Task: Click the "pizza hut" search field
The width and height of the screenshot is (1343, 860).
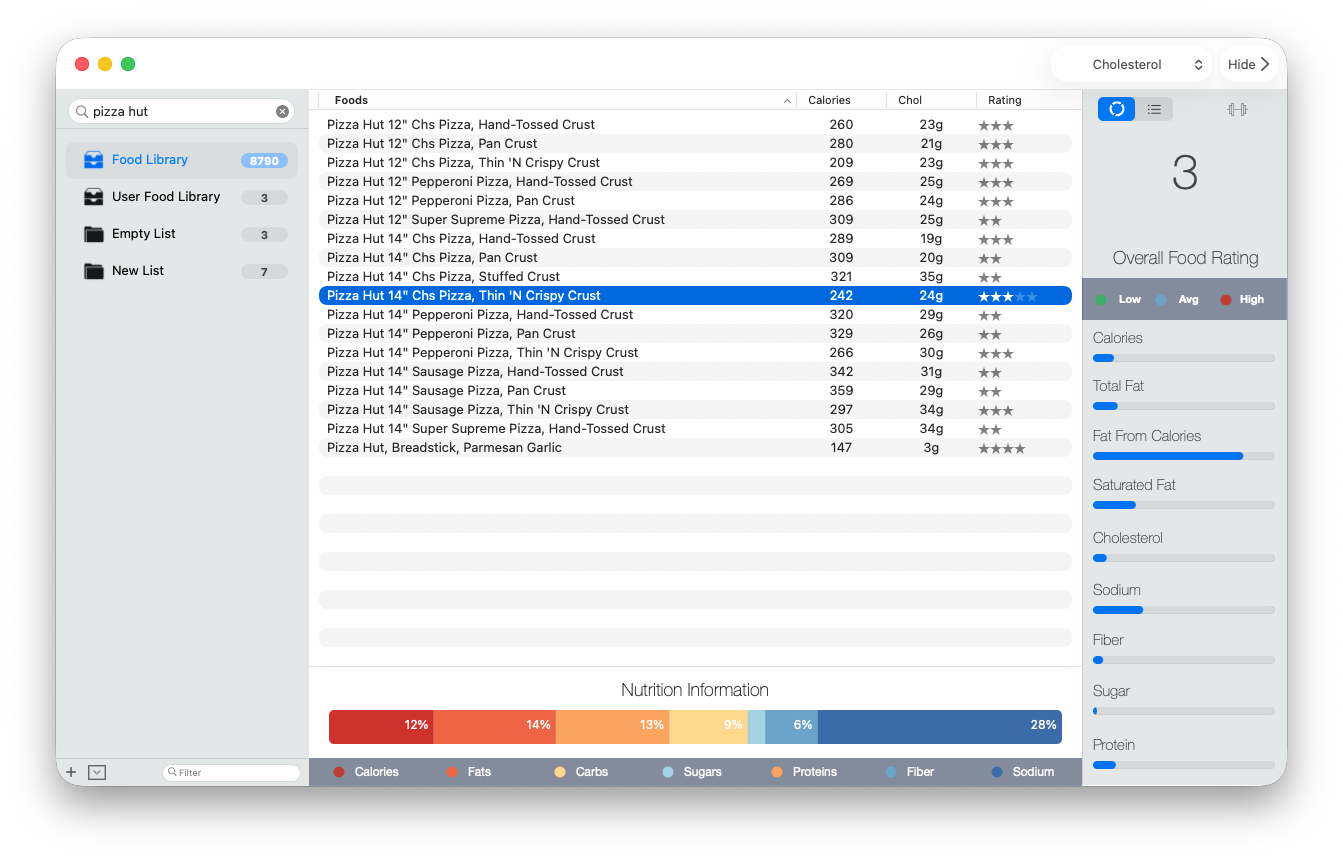Action: tap(181, 111)
